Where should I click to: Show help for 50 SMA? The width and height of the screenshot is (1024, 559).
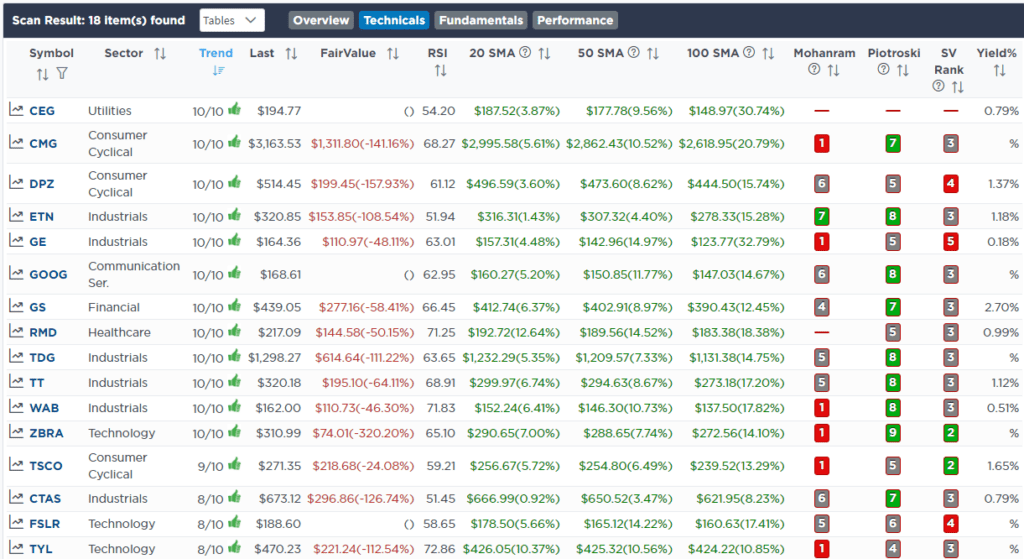pyautogui.click(x=633, y=52)
